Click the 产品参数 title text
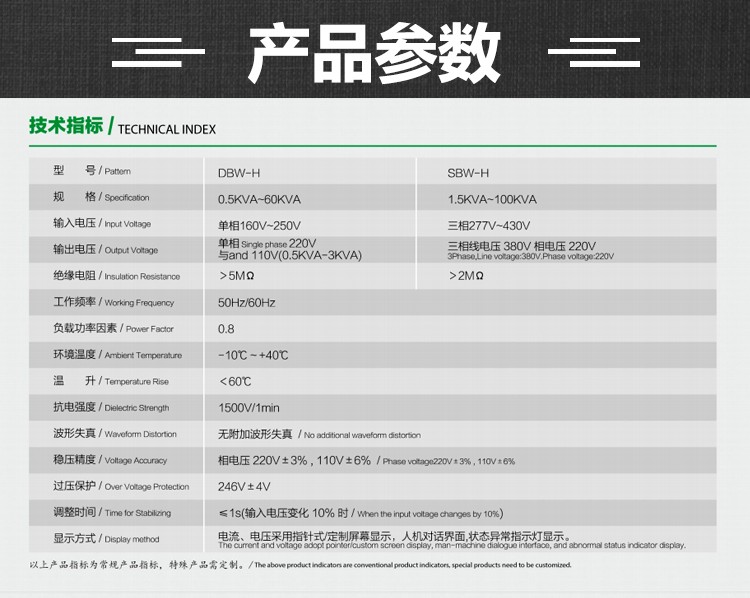750x598 pixels. 374,52
